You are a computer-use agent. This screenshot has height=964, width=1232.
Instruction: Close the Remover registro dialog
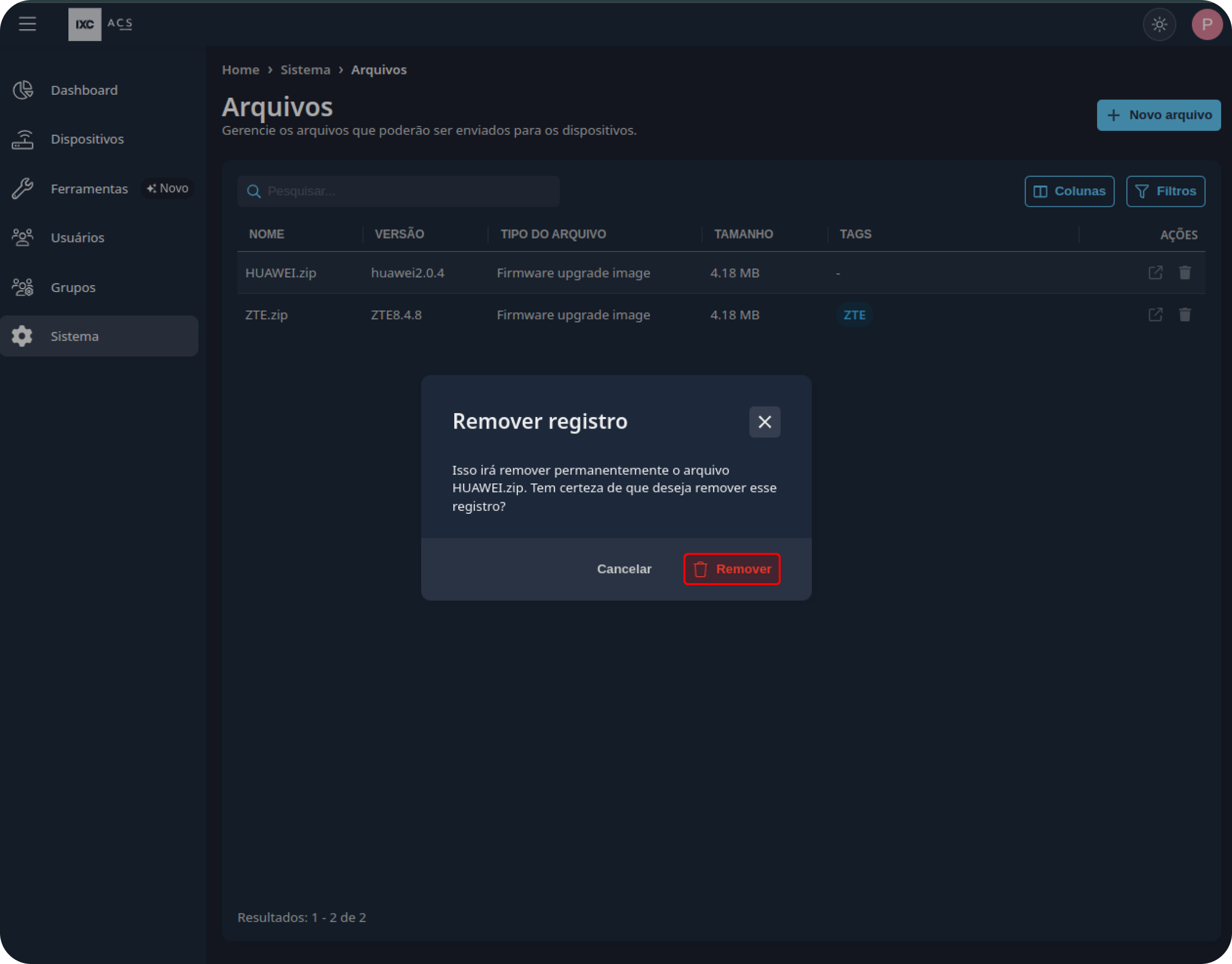(x=764, y=422)
